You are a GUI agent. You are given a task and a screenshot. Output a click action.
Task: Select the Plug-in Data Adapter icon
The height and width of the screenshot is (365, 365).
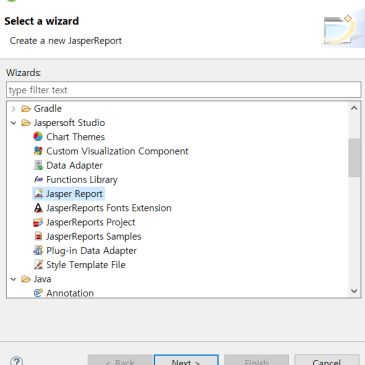pos(38,251)
